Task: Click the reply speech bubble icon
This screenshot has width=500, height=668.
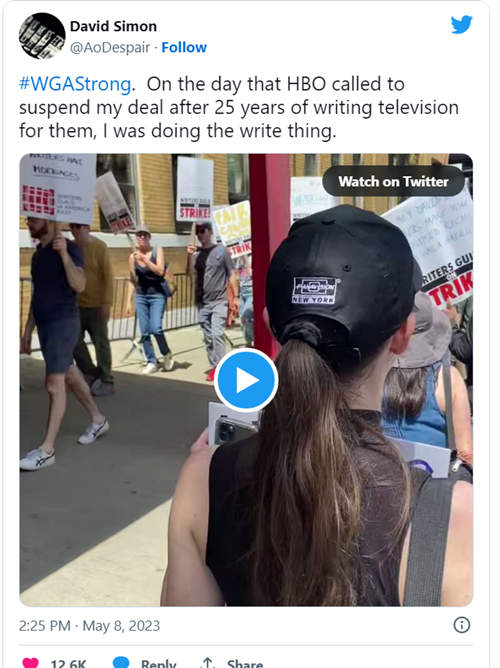Action: [x=121, y=662]
